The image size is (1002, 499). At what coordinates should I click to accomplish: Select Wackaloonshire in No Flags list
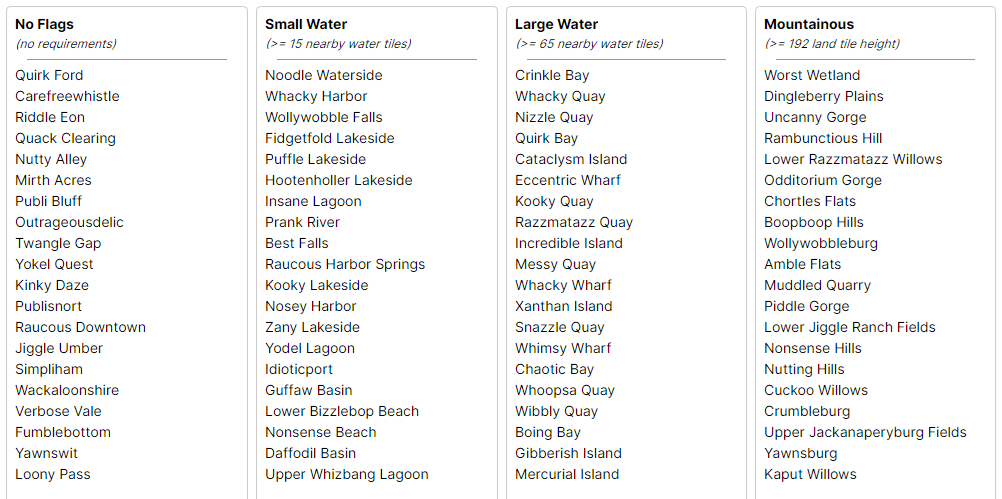point(67,390)
